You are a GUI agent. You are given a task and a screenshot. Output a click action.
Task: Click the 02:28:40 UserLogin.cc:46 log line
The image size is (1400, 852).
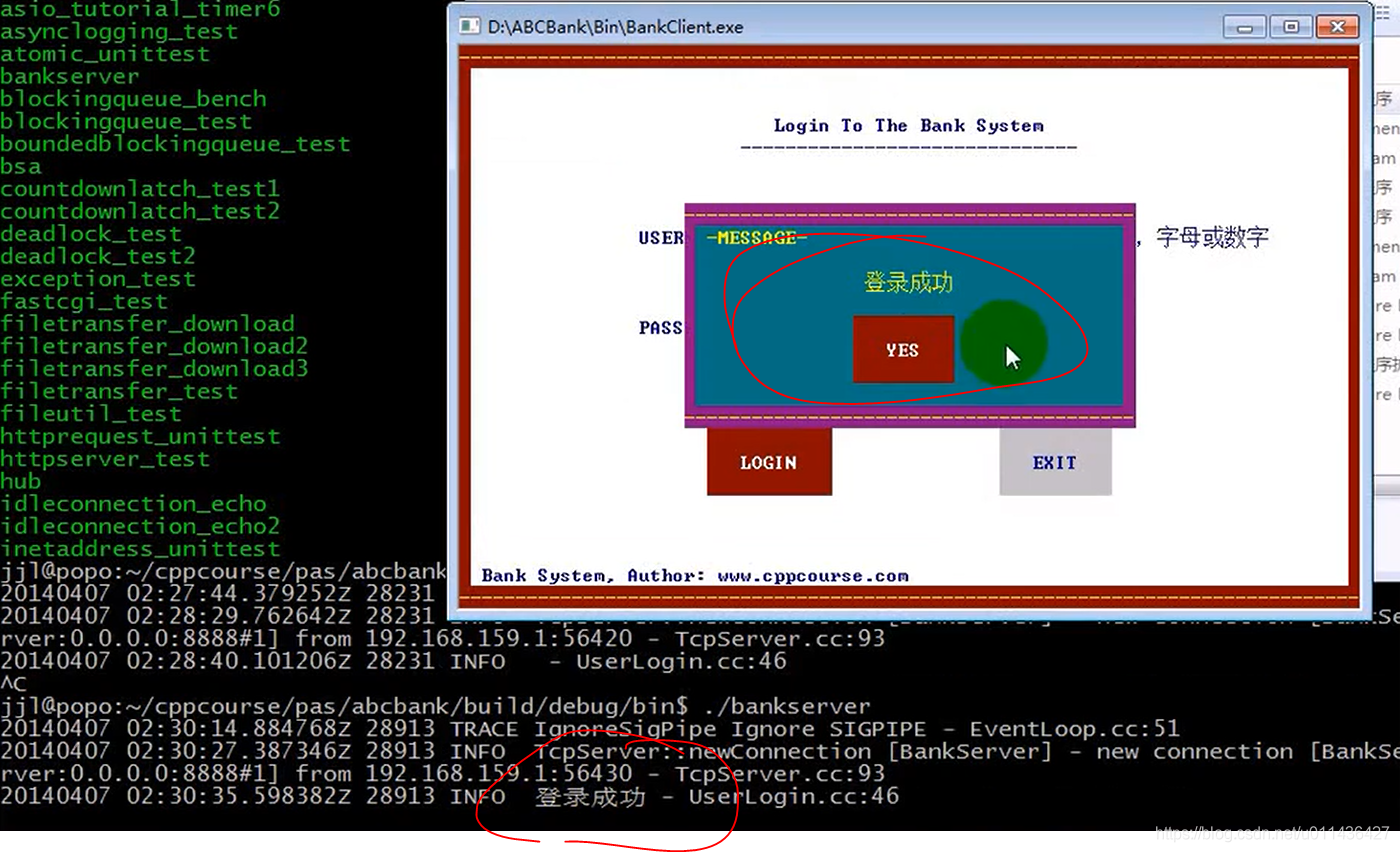[x=394, y=661]
